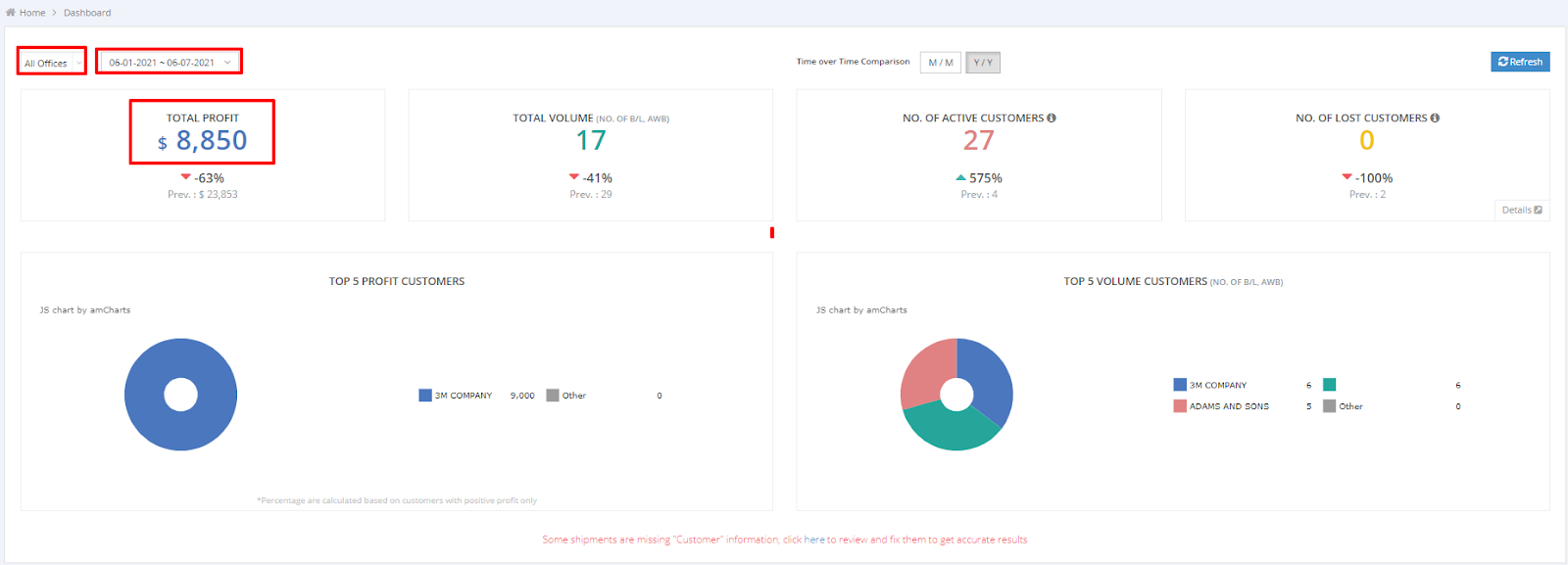Click the info icon beside Active Customers
The width and height of the screenshot is (1568, 565).
click(1052, 118)
